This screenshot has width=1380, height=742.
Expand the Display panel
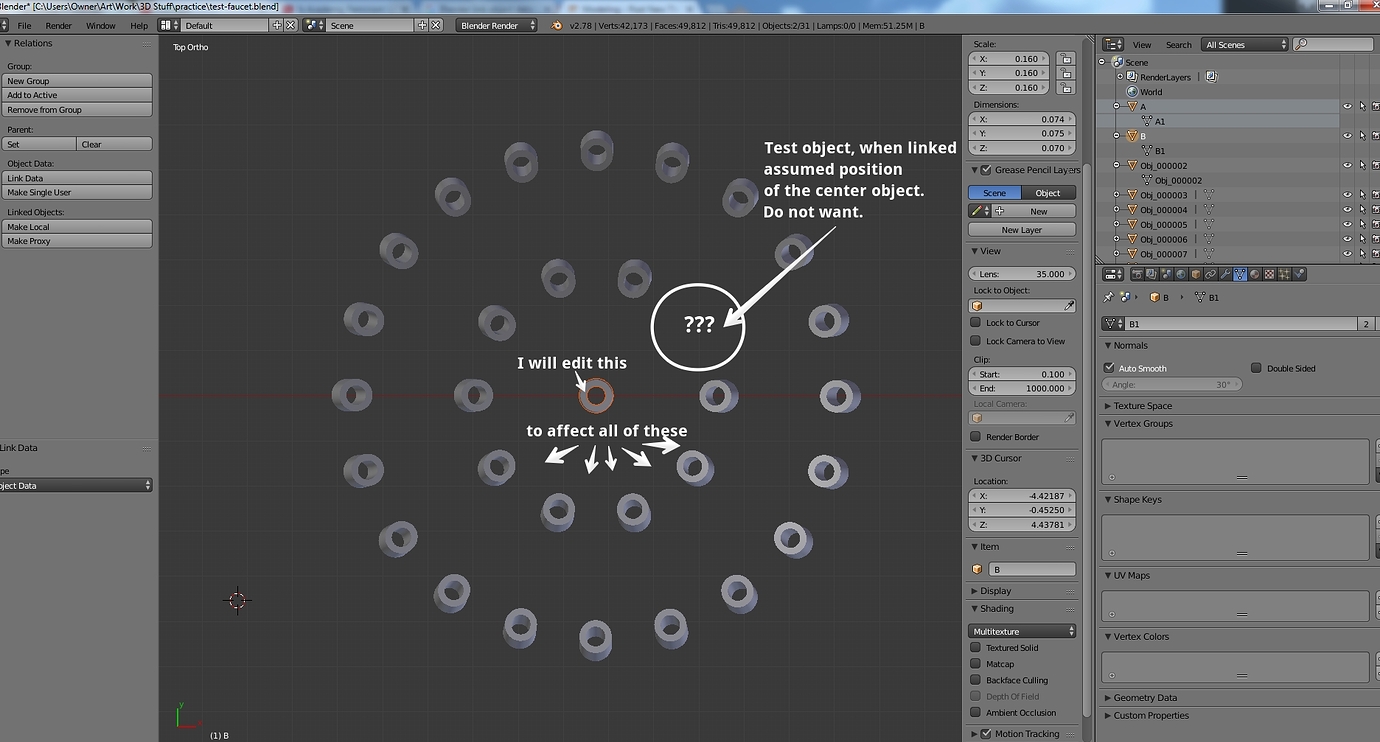[x=994, y=591]
